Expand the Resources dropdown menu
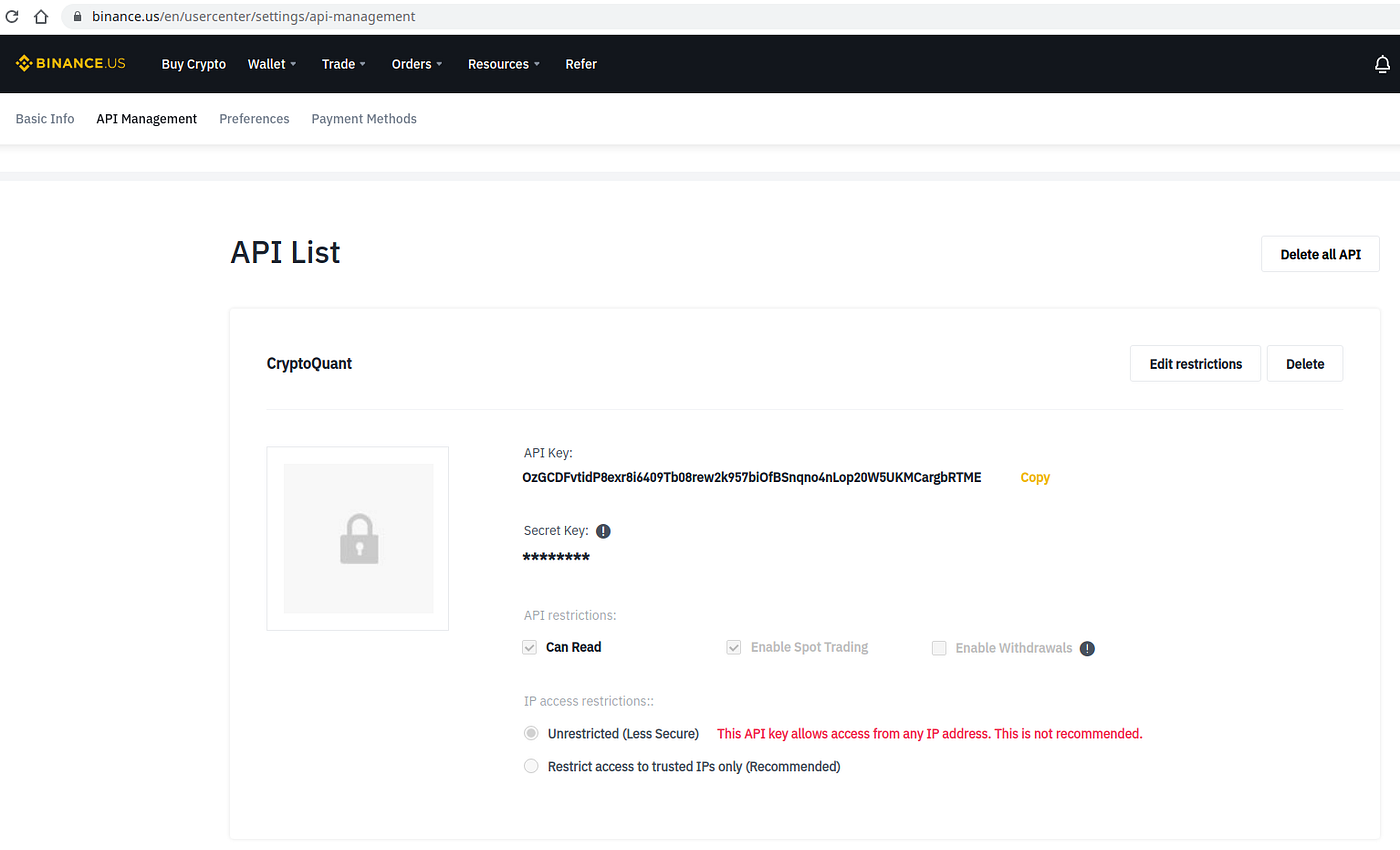1400x850 pixels. pyautogui.click(x=504, y=64)
